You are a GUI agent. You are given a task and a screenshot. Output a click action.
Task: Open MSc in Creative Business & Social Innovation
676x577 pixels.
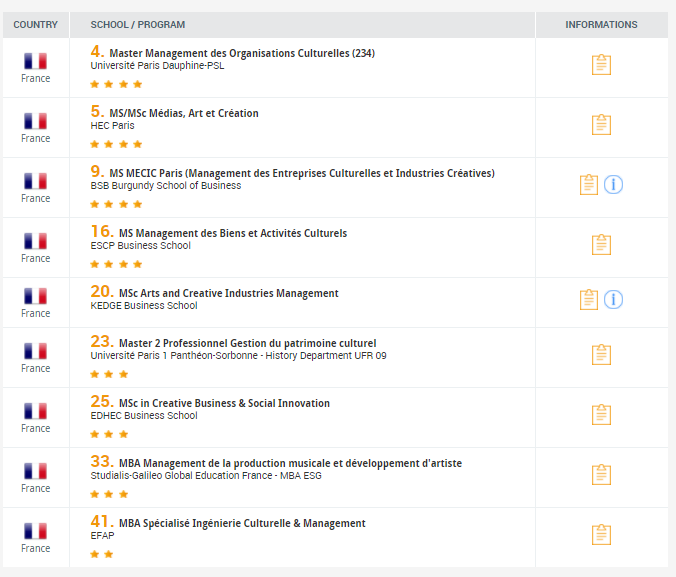tap(224, 403)
